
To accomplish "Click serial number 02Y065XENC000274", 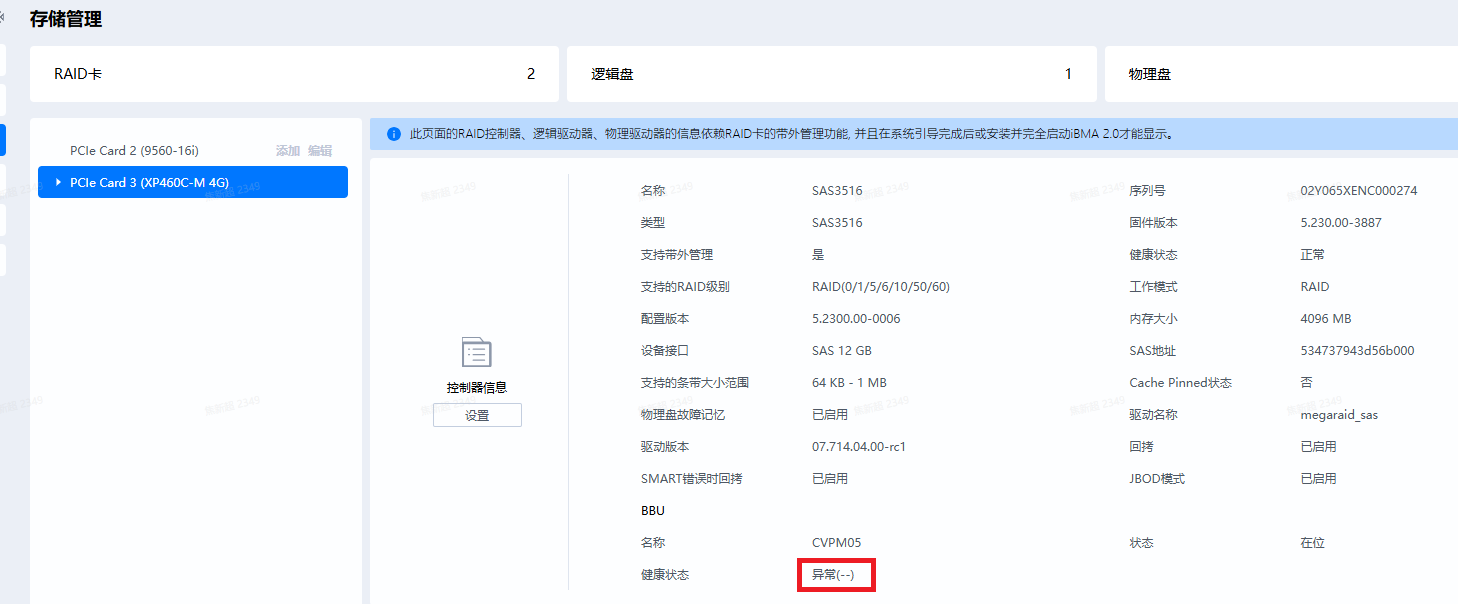I will [1357, 191].
